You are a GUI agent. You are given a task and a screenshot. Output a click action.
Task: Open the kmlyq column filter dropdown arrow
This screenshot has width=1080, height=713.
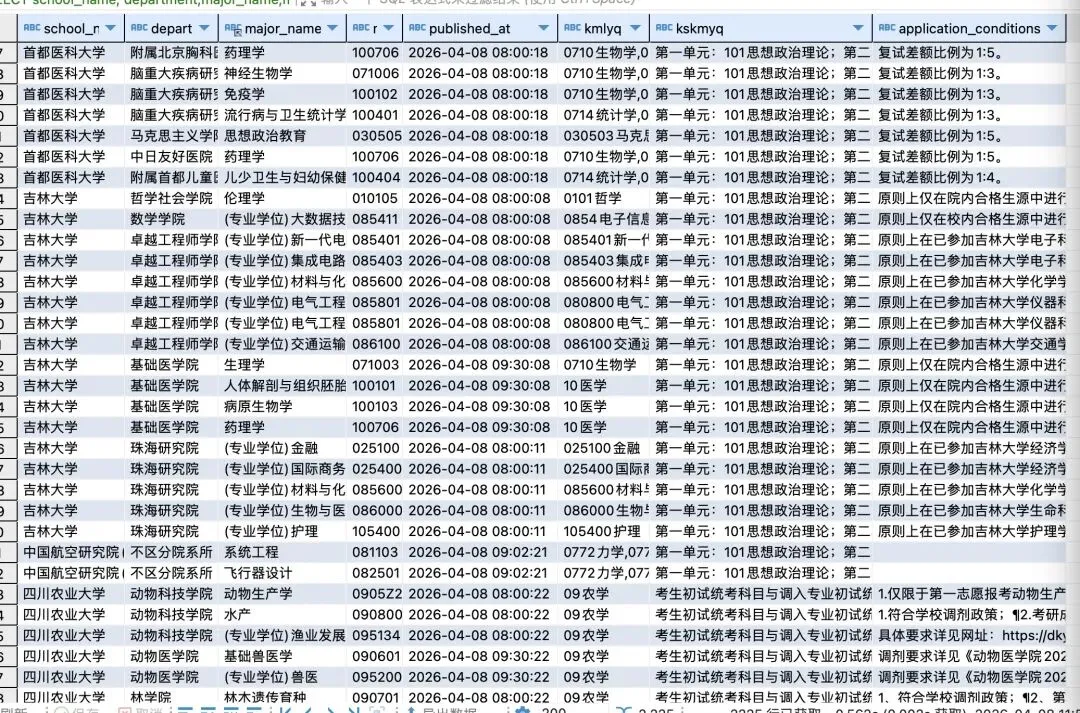(635, 28)
